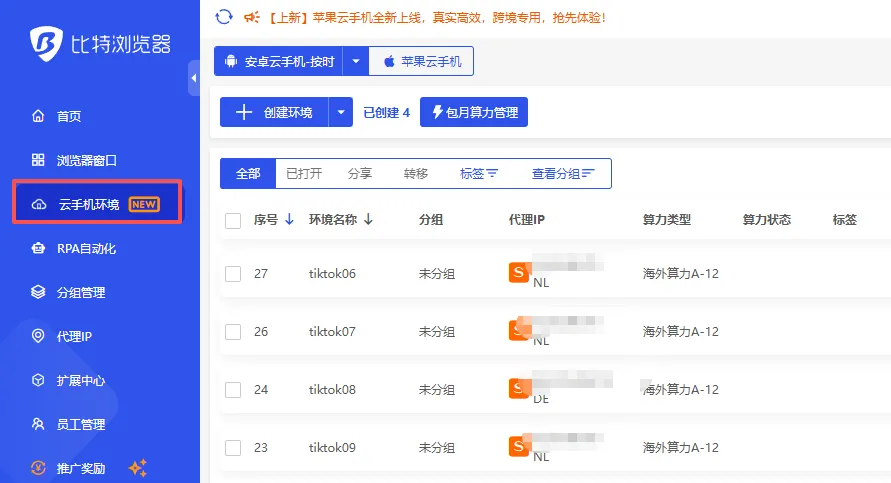Check the box for tiktok08 row
The image size is (891, 483).
(233, 390)
